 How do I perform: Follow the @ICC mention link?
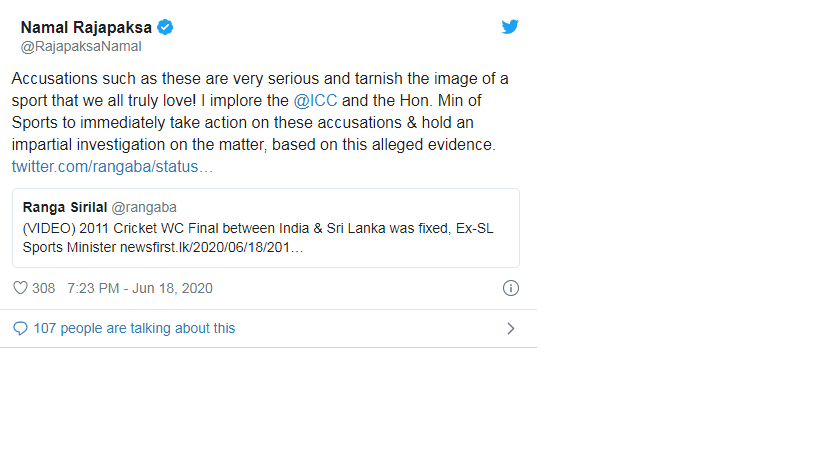pyautogui.click(x=315, y=100)
